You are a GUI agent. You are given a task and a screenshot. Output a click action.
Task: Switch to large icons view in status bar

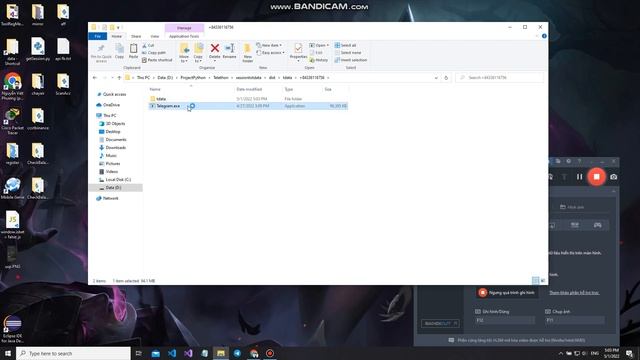coord(543,280)
